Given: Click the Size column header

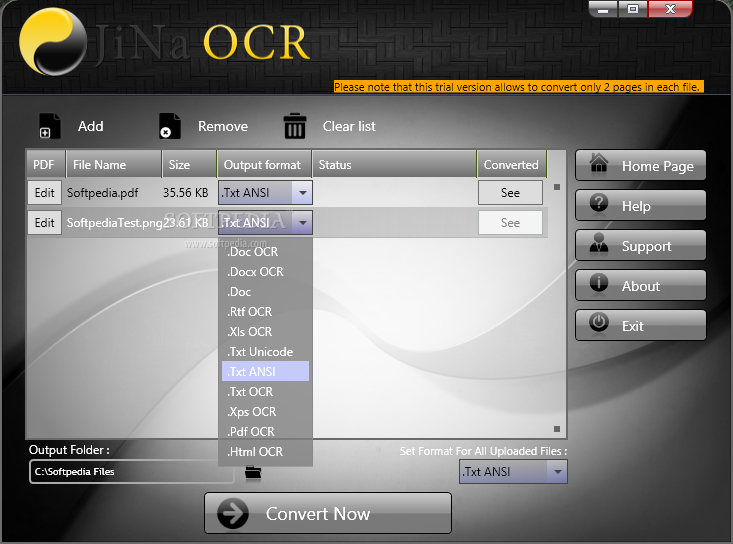Looking at the screenshot, I should [189, 165].
